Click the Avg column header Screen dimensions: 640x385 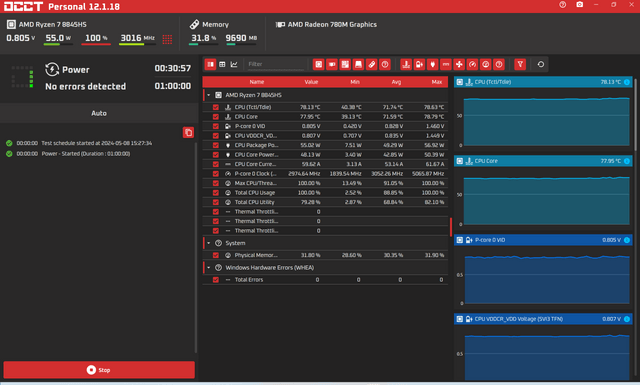(396, 82)
